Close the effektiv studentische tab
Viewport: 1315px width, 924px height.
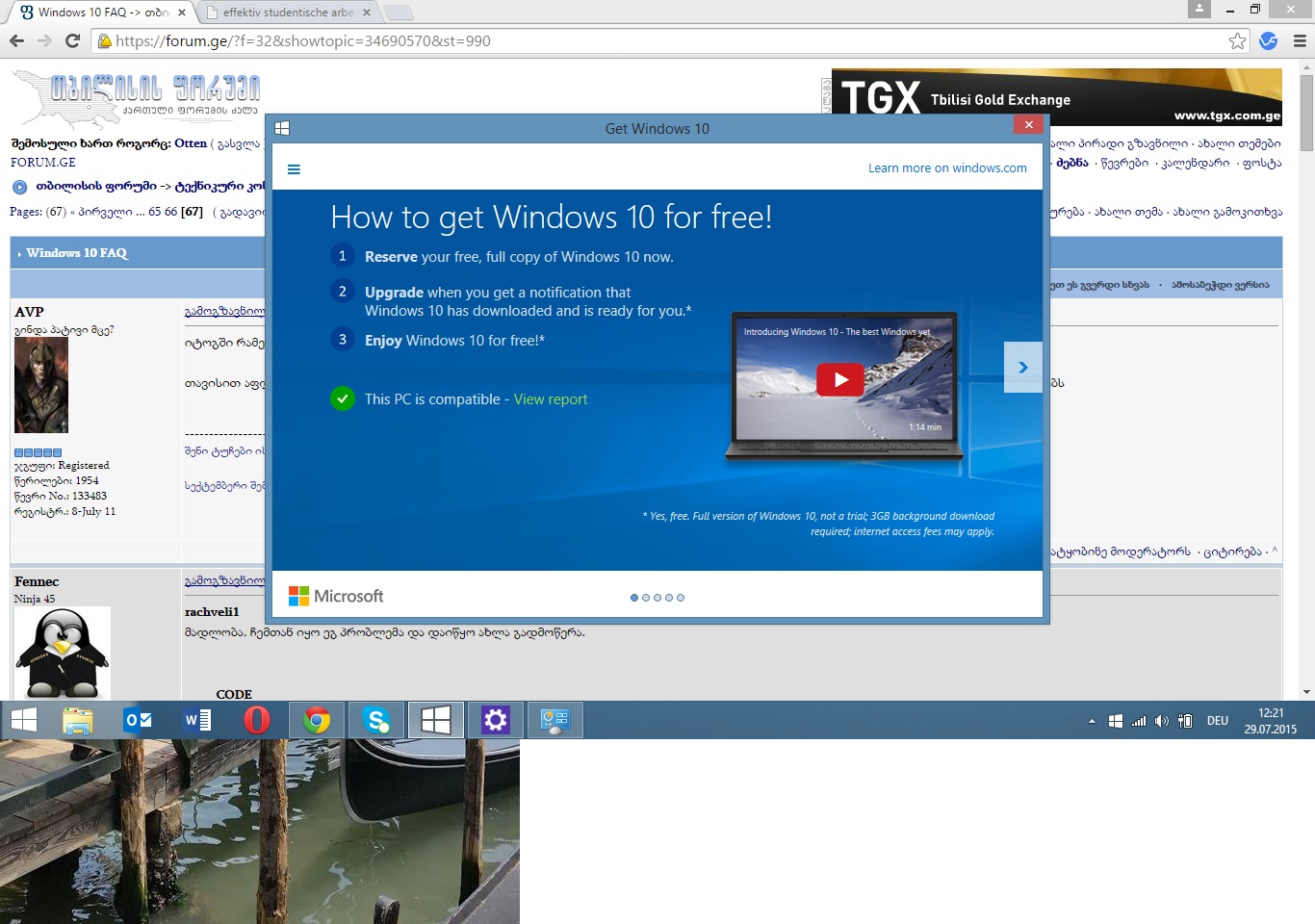pyautogui.click(x=367, y=13)
